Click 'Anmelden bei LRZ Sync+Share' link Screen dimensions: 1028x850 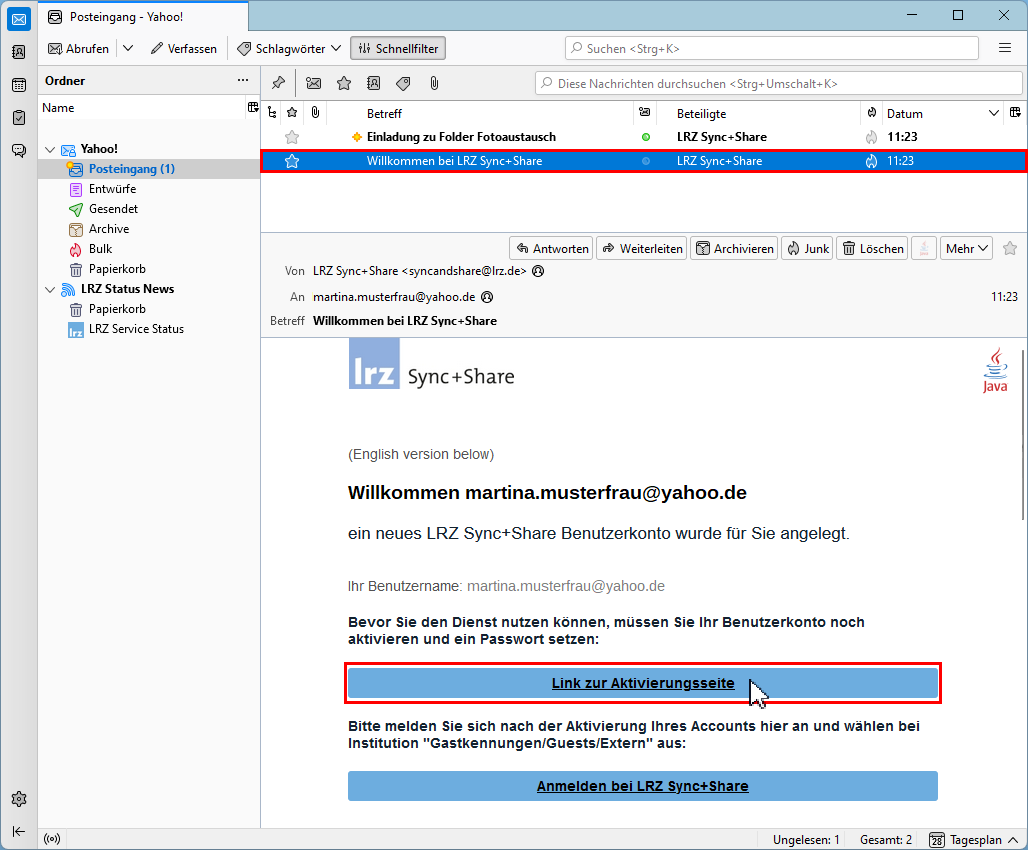642,786
